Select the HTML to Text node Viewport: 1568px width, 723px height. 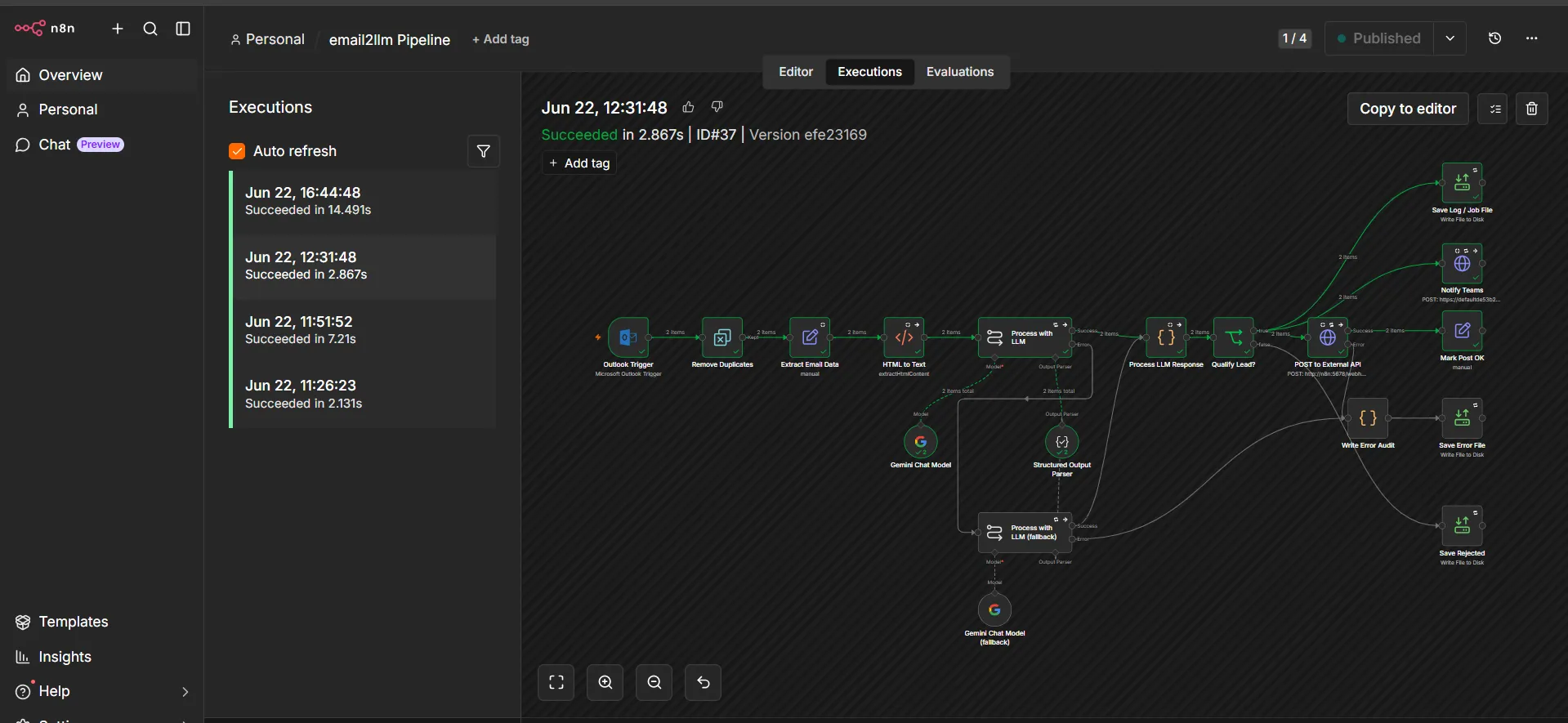pyautogui.click(x=904, y=337)
